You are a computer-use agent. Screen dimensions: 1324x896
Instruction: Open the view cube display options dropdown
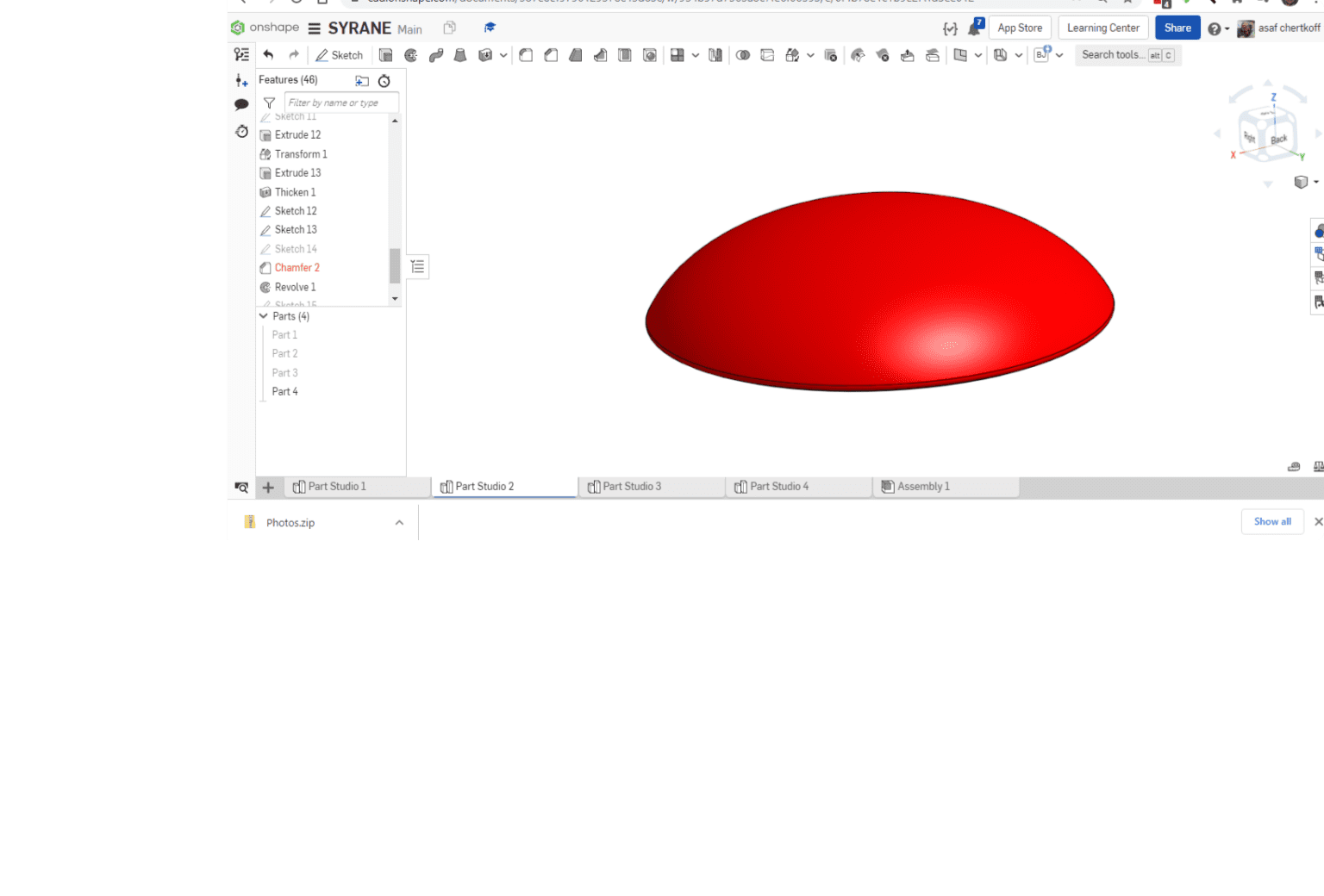pos(1306,182)
